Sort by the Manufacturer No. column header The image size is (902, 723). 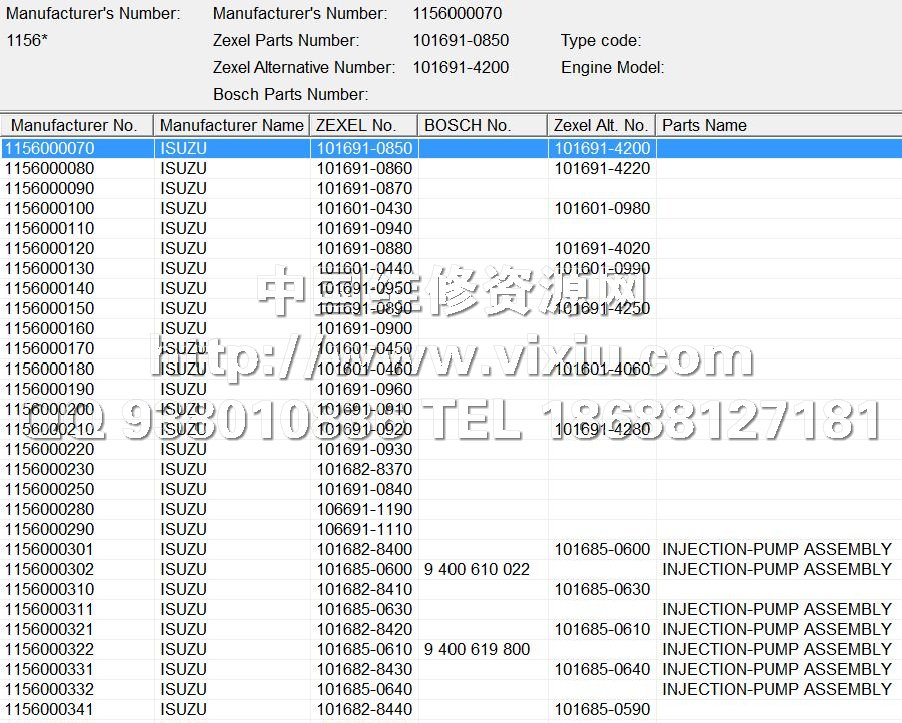[76, 125]
